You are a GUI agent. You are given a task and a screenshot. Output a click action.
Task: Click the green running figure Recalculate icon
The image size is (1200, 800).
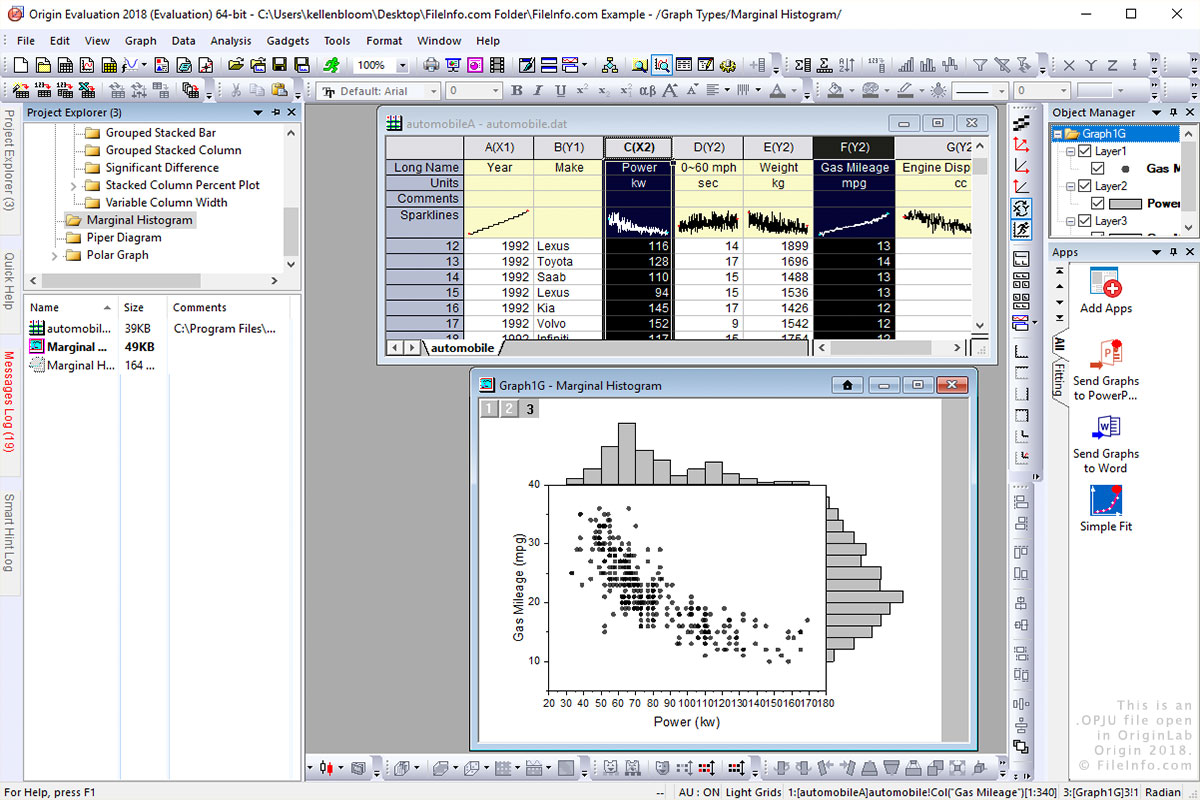[331, 65]
